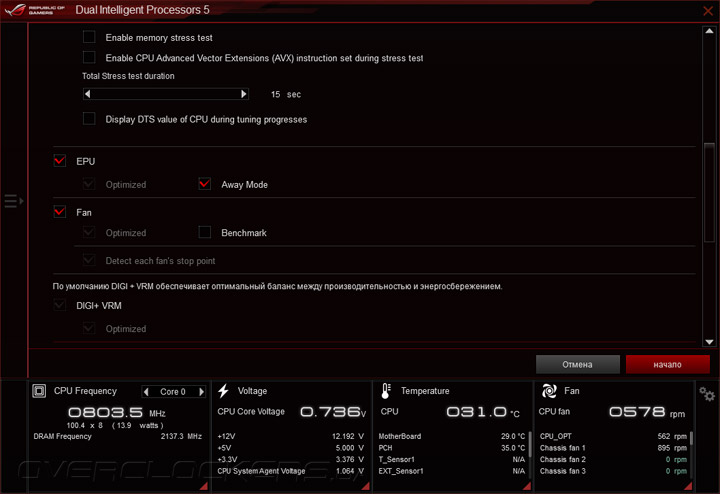Image resolution: width=720 pixels, height=494 pixels.
Task: Click the red начало start button
Action: pyautogui.click(x=667, y=364)
